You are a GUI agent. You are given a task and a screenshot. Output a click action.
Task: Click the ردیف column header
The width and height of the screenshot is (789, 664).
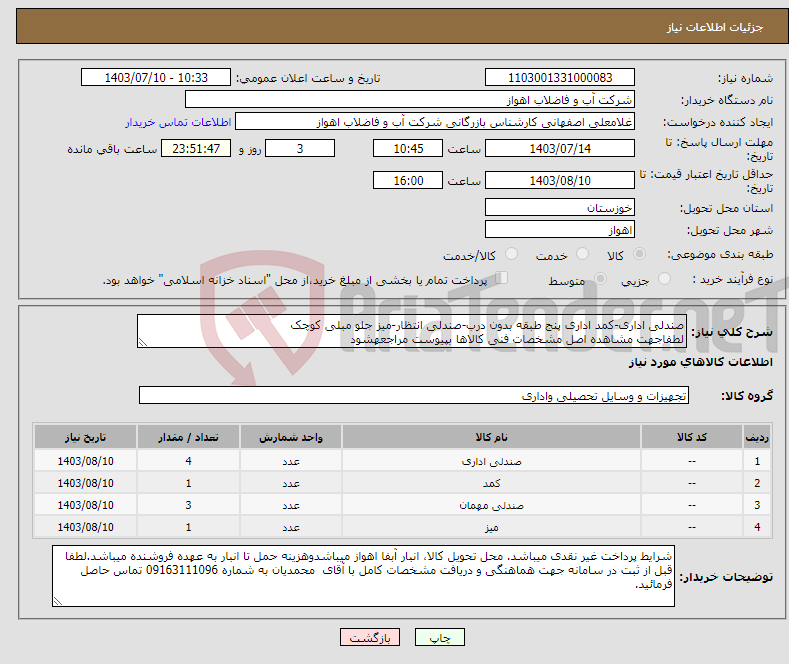tap(757, 437)
